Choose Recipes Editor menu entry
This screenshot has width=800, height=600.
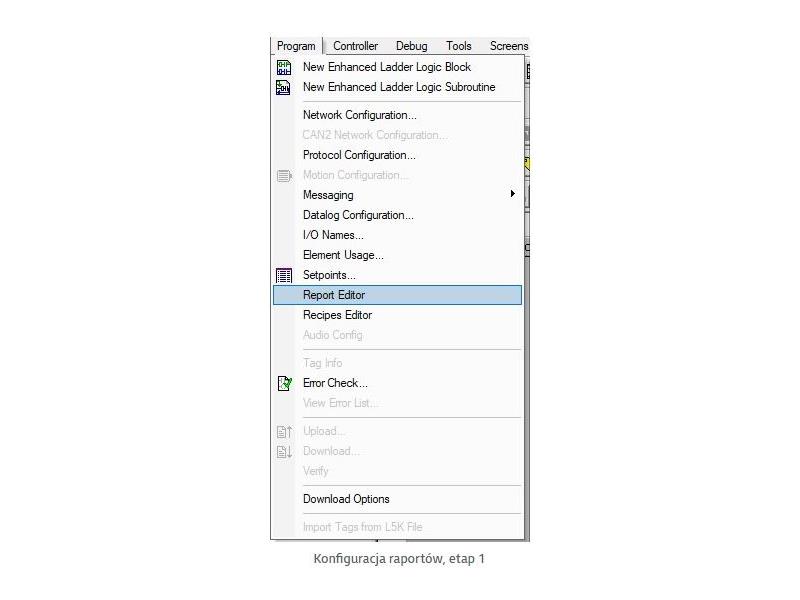pos(397,315)
